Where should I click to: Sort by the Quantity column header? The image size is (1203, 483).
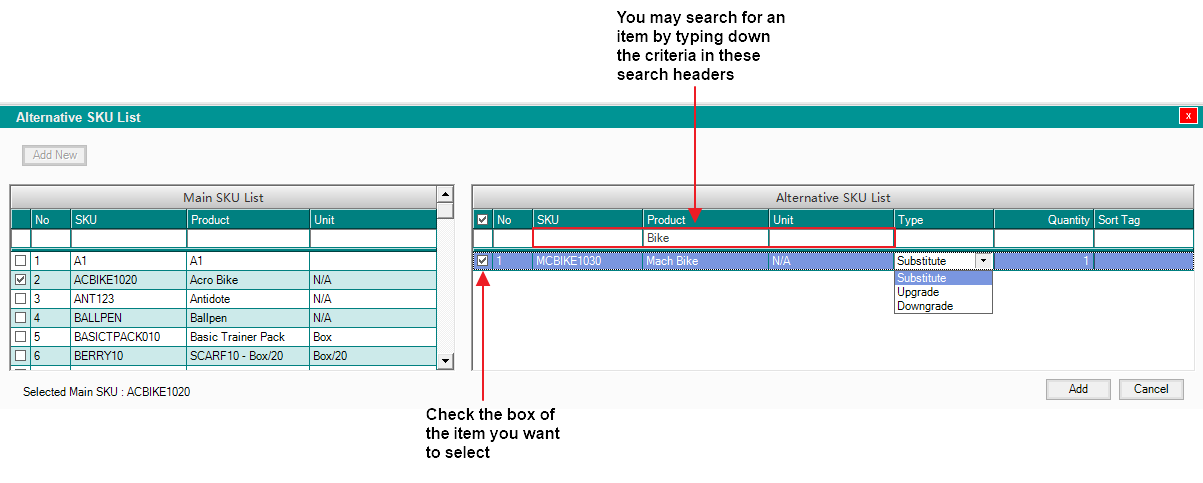[x=1043, y=220]
